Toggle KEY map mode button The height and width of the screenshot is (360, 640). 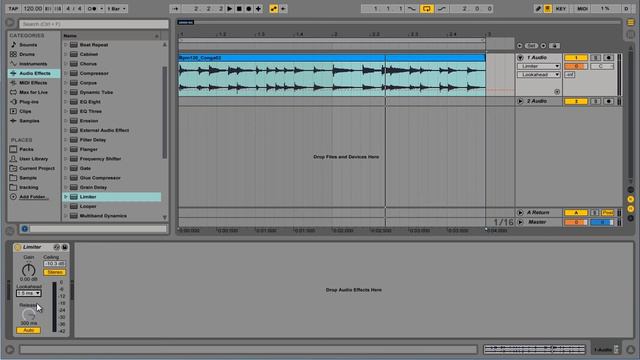pos(561,9)
